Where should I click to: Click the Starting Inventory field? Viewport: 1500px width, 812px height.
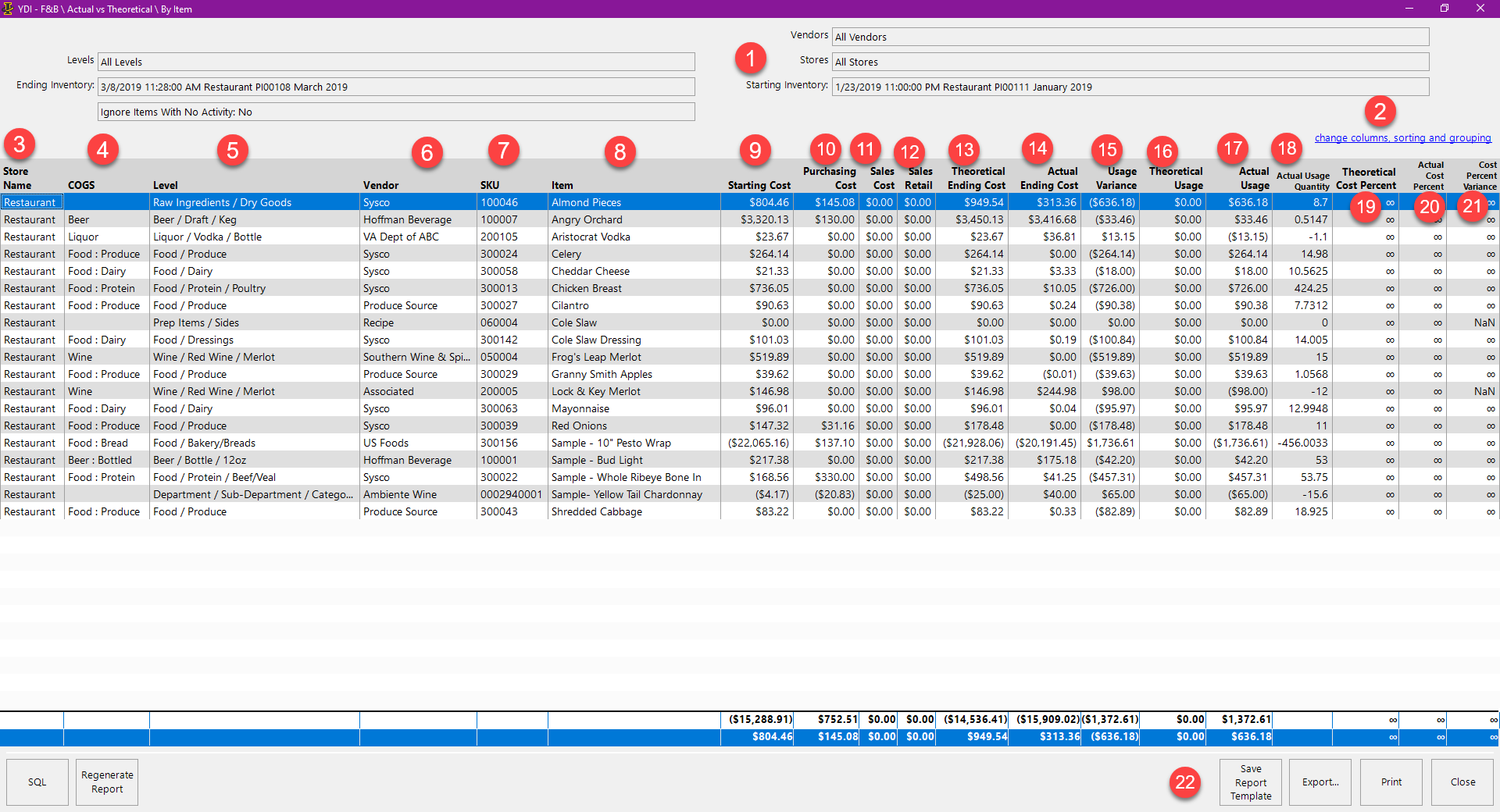tap(1130, 87)
